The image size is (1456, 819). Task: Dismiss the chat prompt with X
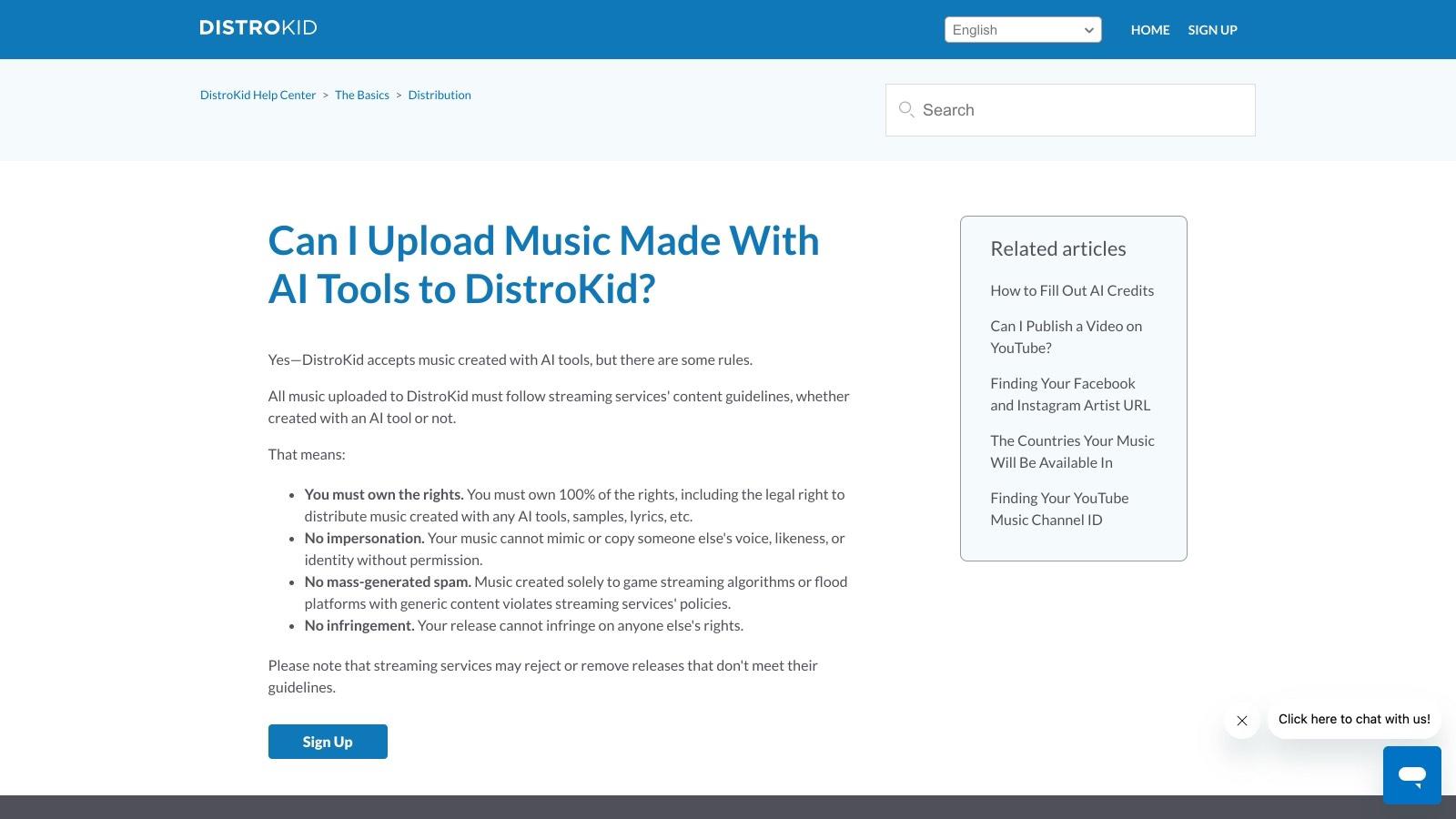pyautogui.click(x=1242, y=721)
